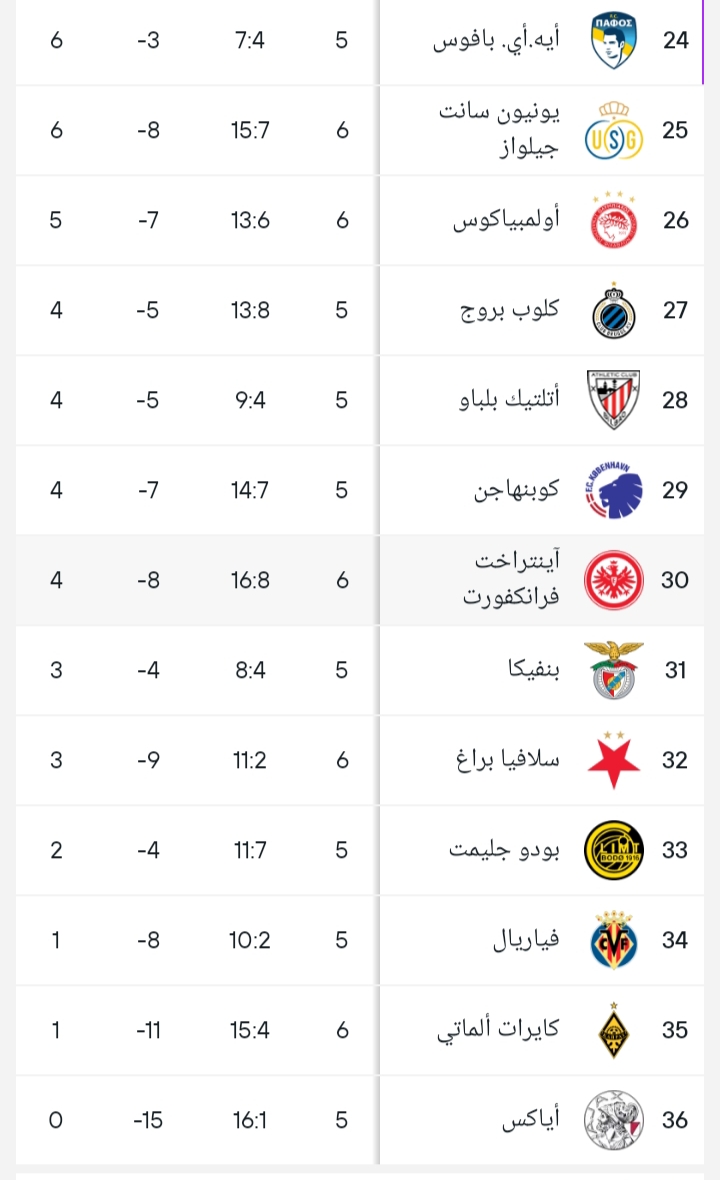This screenshot has width=720, height=1180.
Task: Click Villarreal's 10:2 goals score cell
Action: tap(250, 940)
